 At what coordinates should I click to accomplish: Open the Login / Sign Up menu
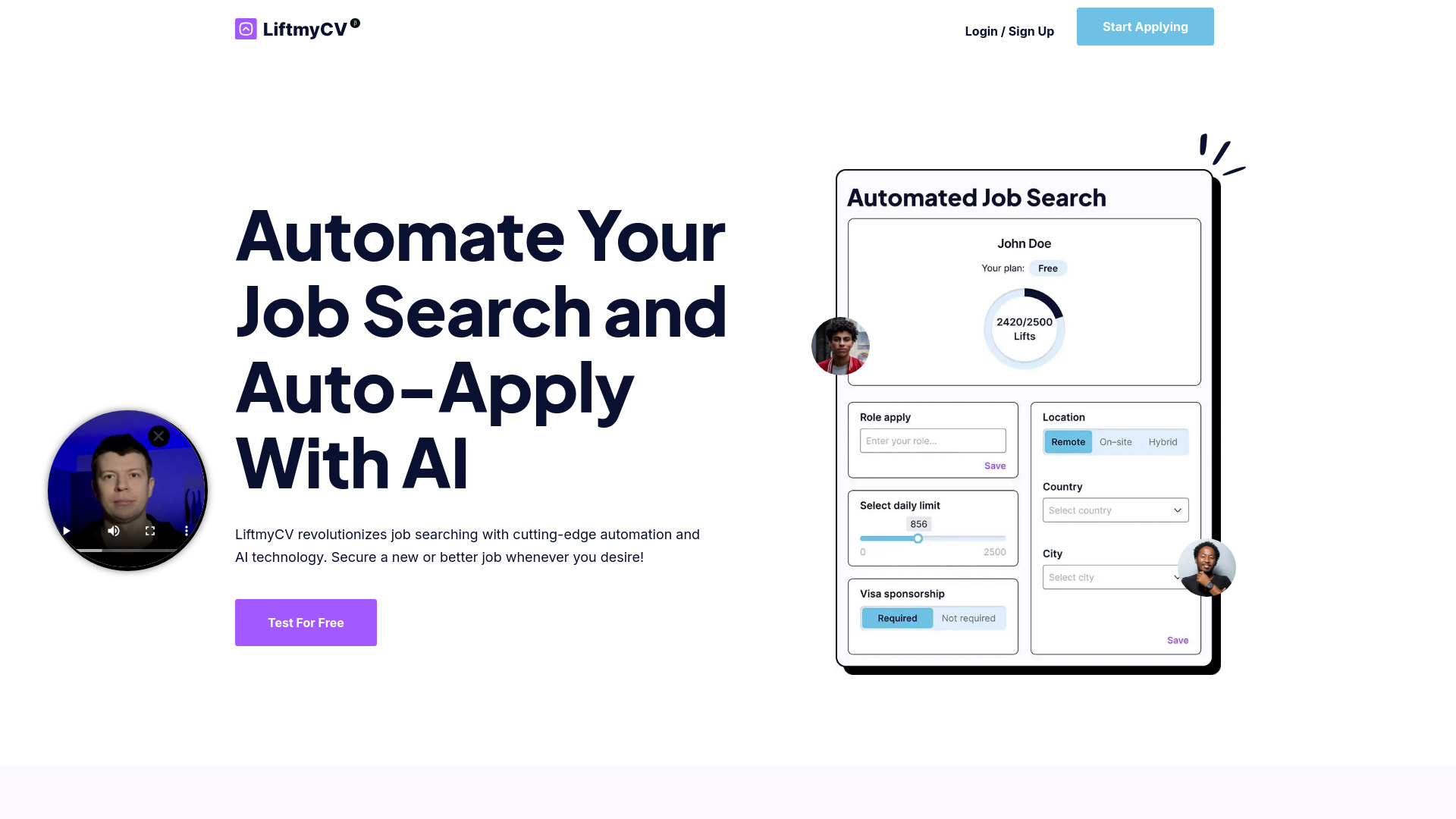(1009, 31)
